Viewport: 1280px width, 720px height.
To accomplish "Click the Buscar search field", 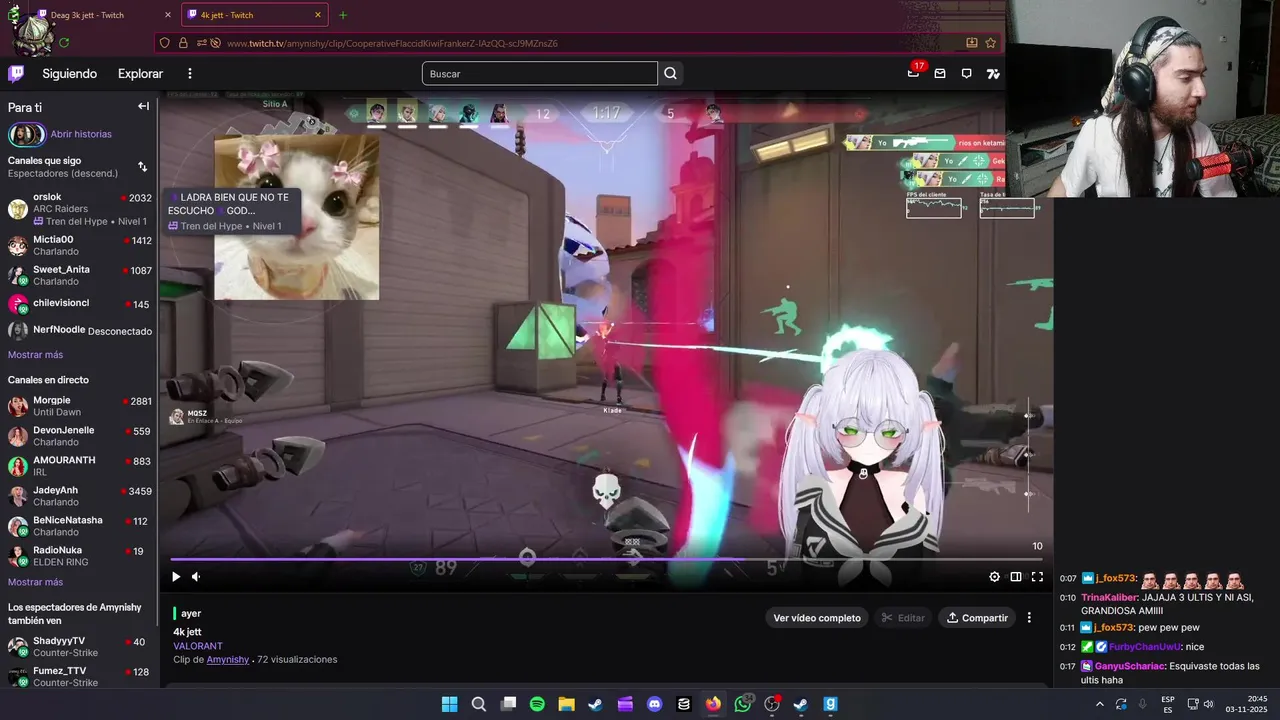I will pos(540,73).
